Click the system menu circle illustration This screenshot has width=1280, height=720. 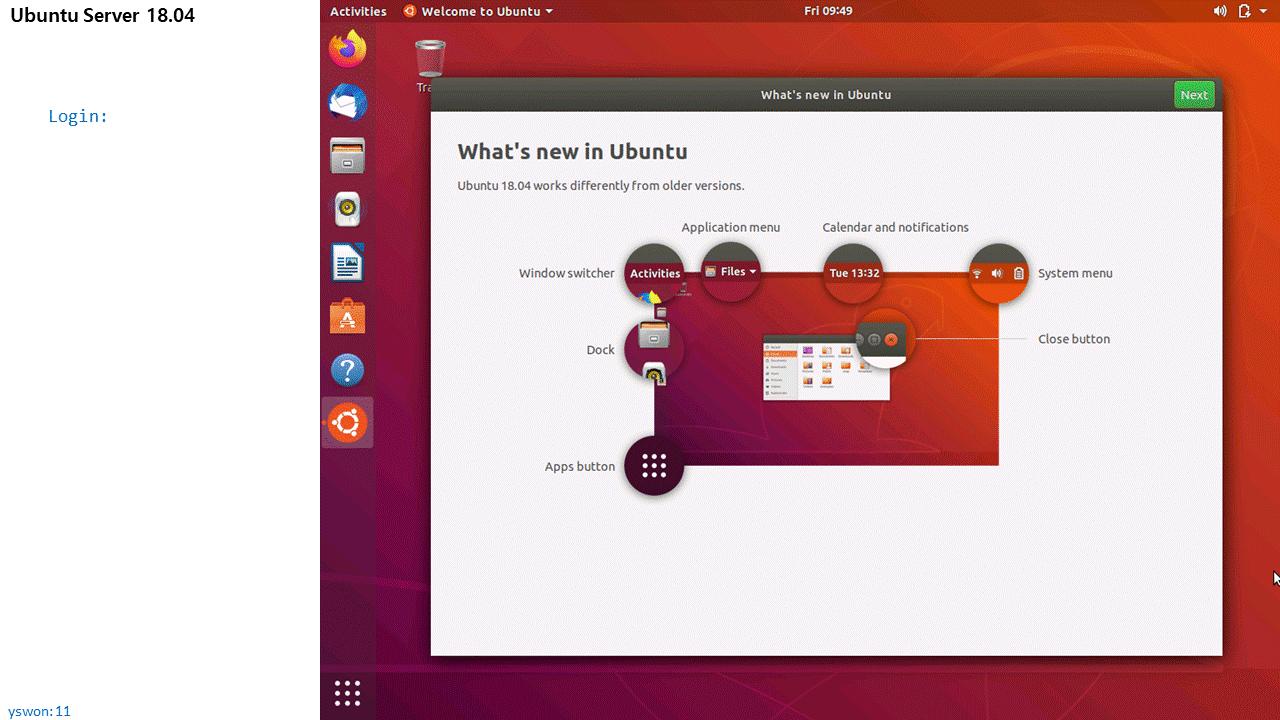[999, 273]
